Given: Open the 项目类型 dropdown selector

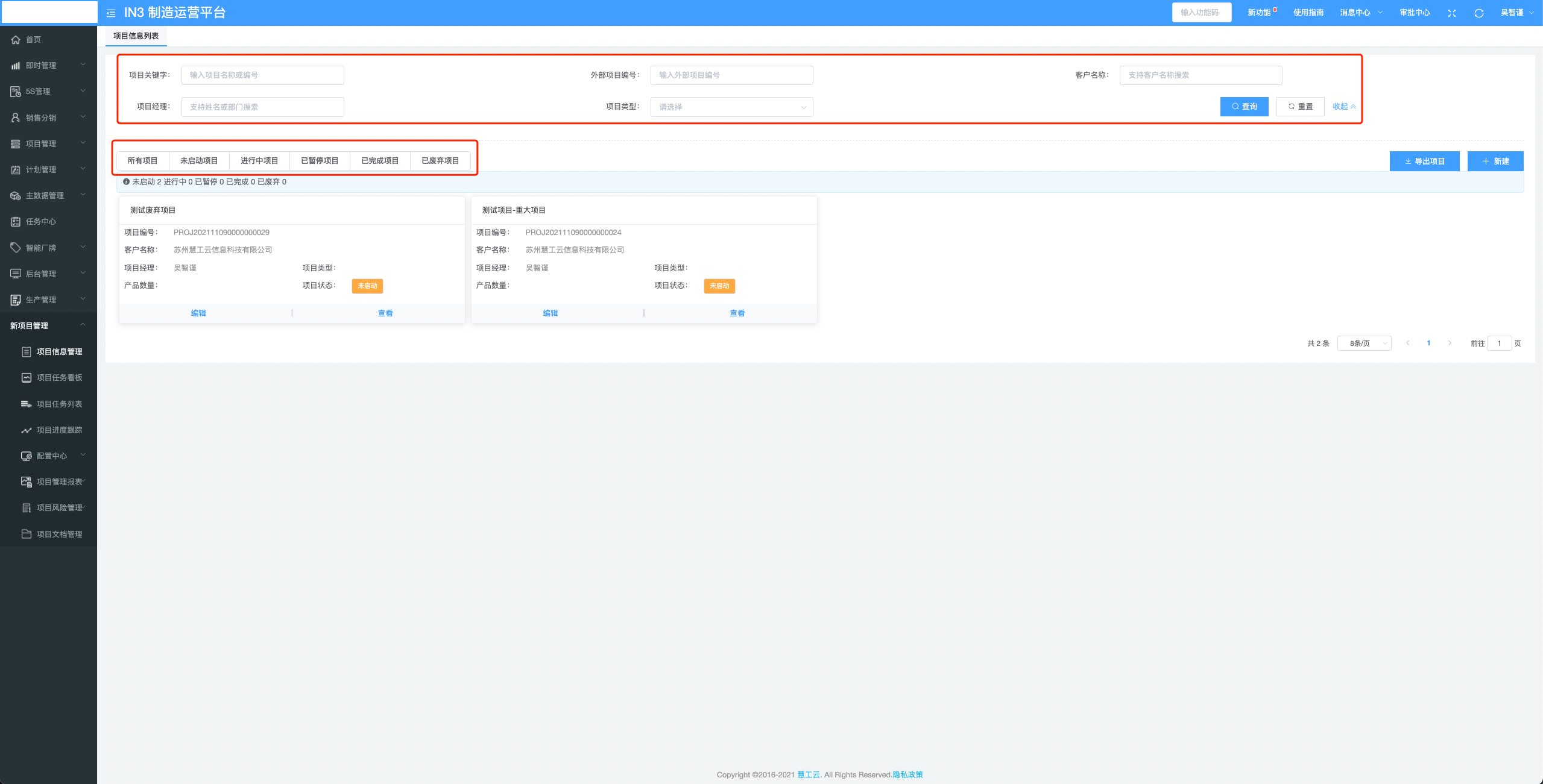Looking at the screenshot, I should (x=731, y=107).
